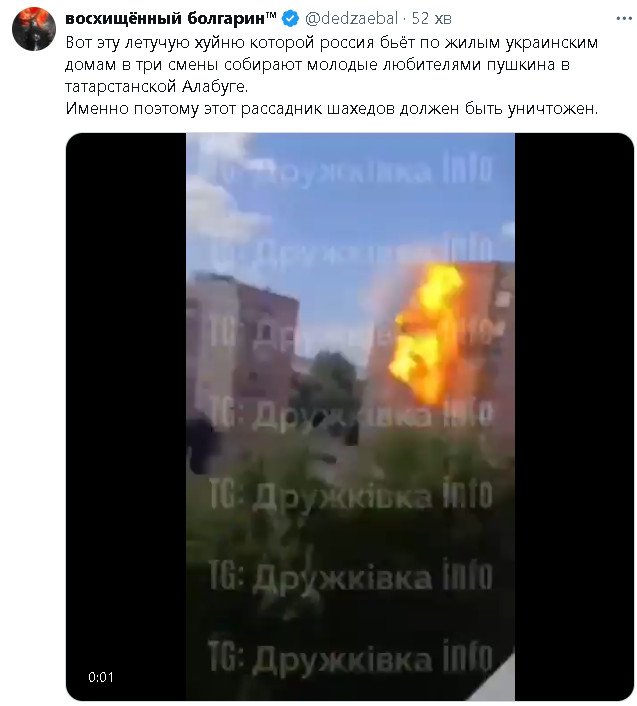Viewport: 637px width, 706px height.
Task: Click the bottom TG: Дружківка info watermark
Action: [351, 657]
